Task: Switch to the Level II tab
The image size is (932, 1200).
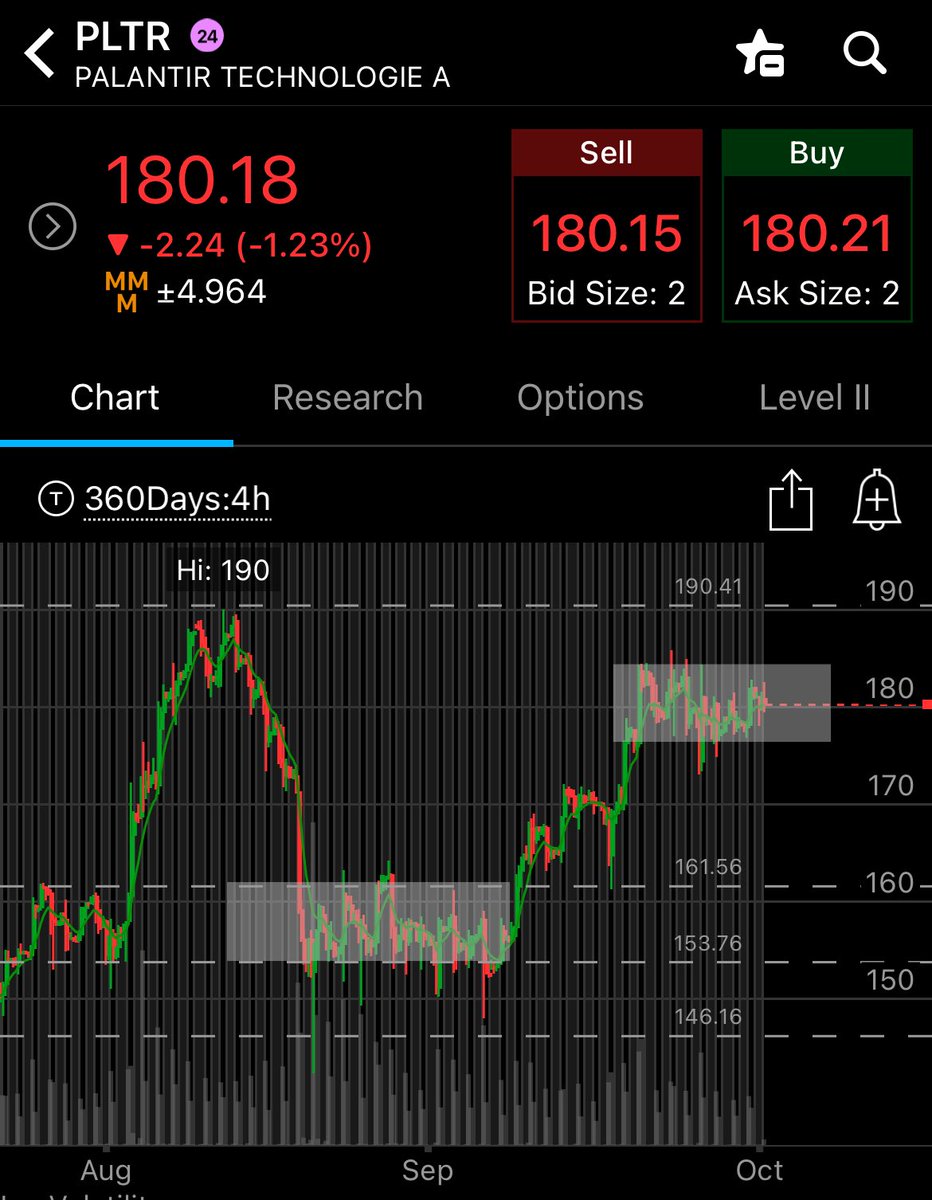Action: click(x=814, y=398)
